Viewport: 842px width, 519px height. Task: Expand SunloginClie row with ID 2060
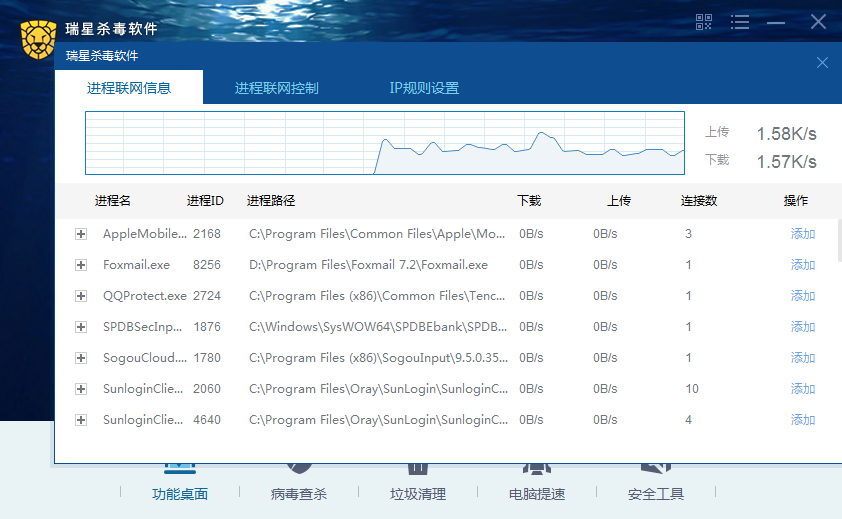pyautogui.click(x=81, y=389)
